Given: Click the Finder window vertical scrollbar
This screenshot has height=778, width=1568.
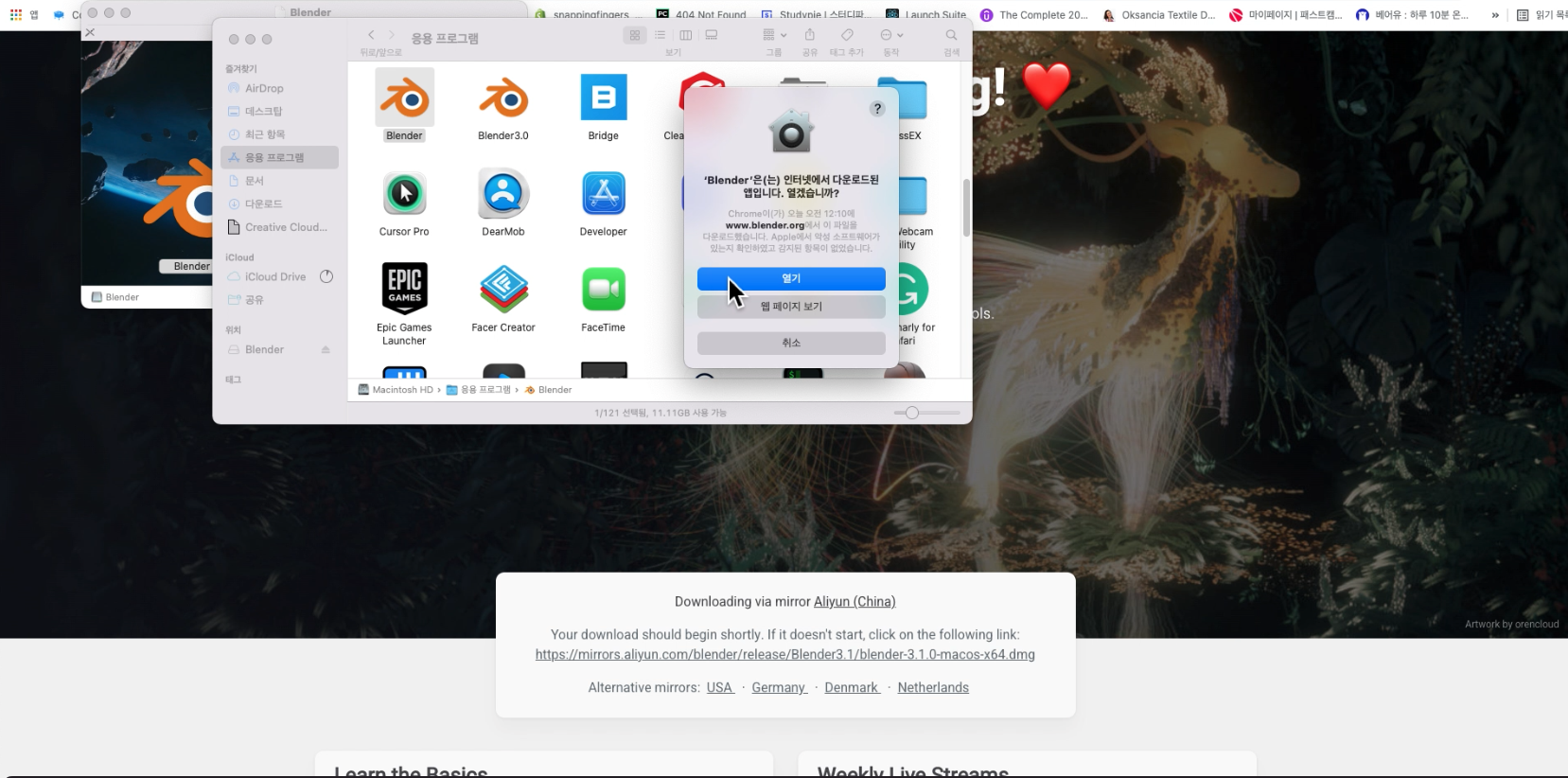Looking at the screenshot, I should (966, 207).
